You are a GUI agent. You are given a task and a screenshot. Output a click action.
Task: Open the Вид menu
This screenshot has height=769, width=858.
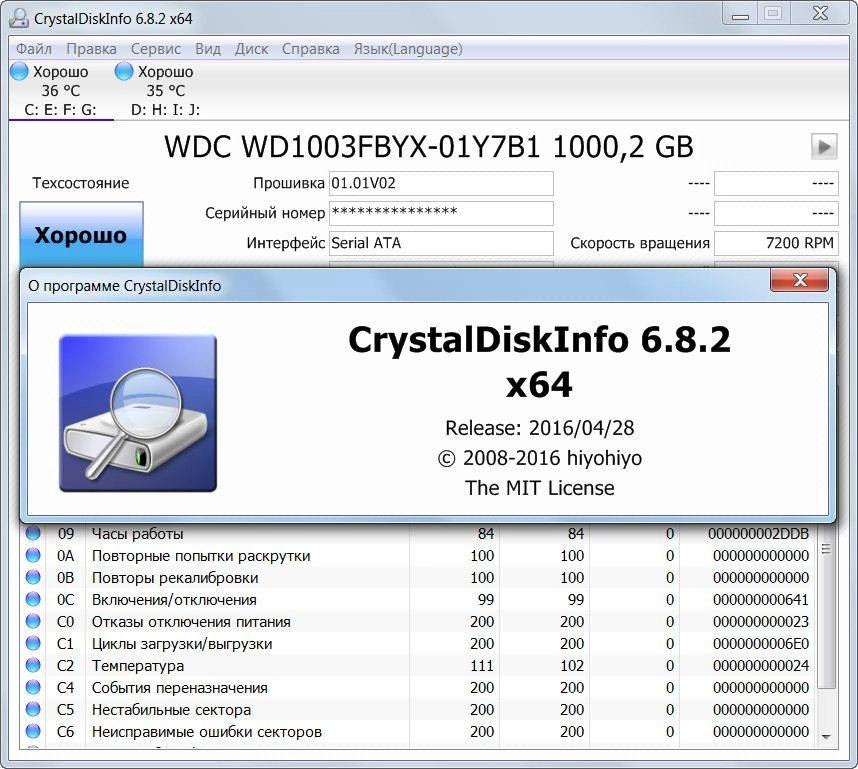click(x=208, y=49)
